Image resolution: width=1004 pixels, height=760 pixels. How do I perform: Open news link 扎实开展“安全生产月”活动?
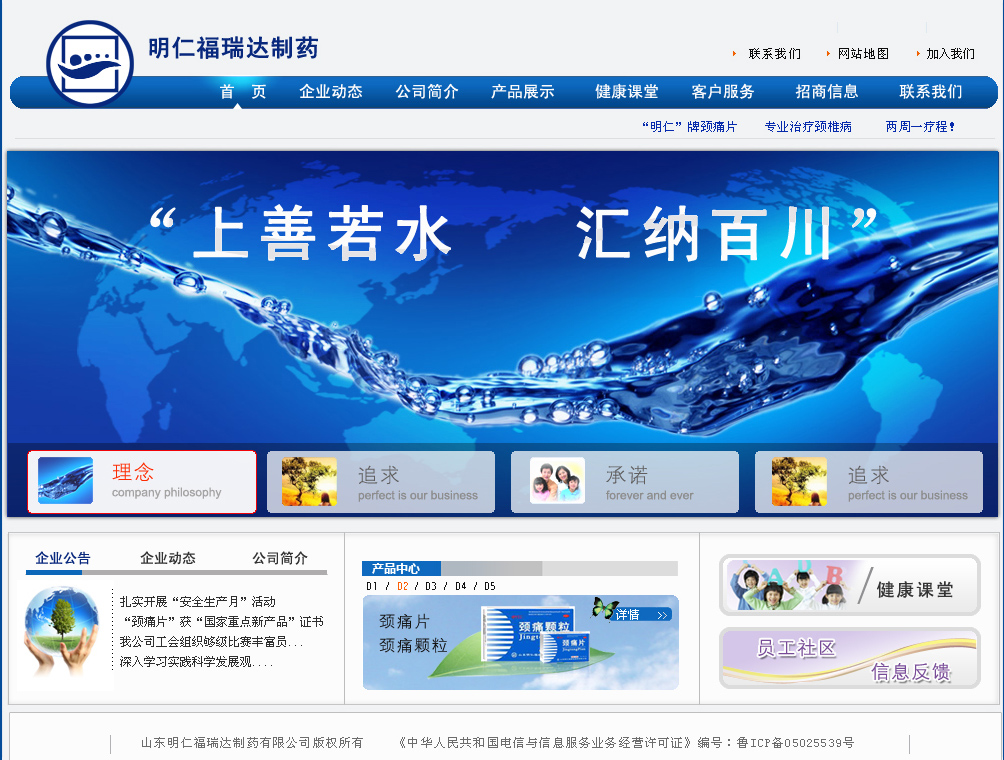tap(197, 602)
